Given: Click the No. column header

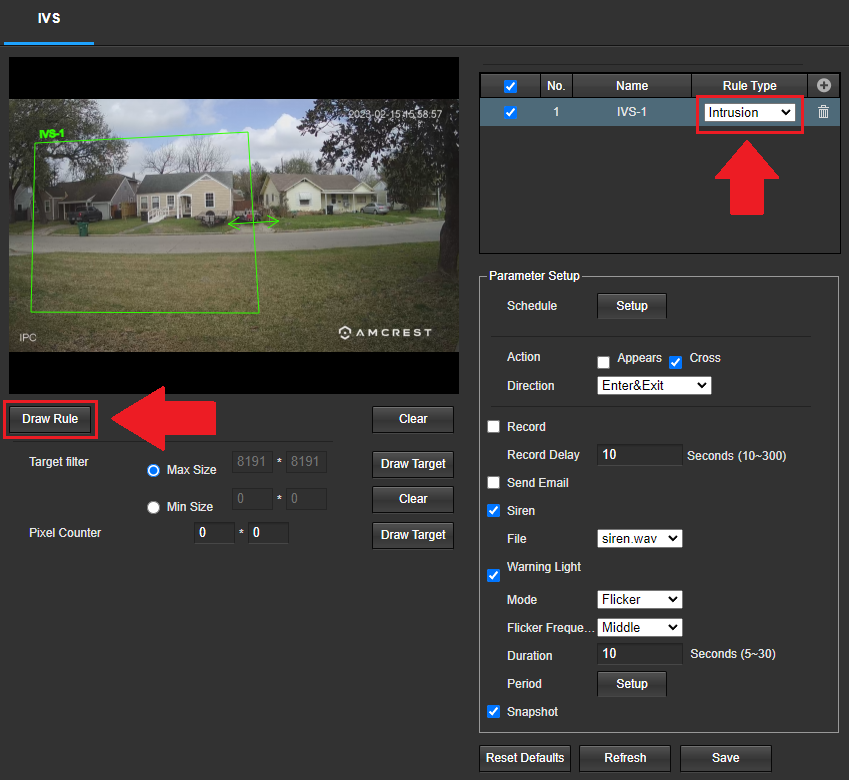Looking at the screenshot, I should click(x=556, y=86).
